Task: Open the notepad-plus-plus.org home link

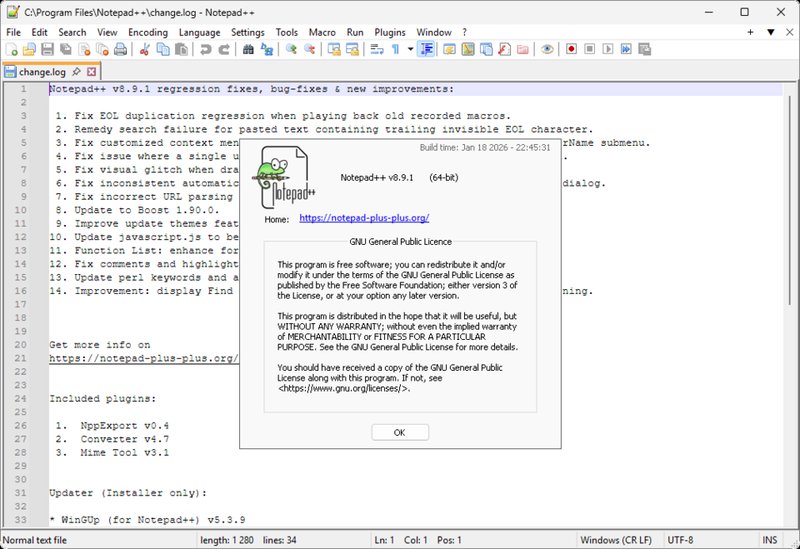Action: pos(364,218)
